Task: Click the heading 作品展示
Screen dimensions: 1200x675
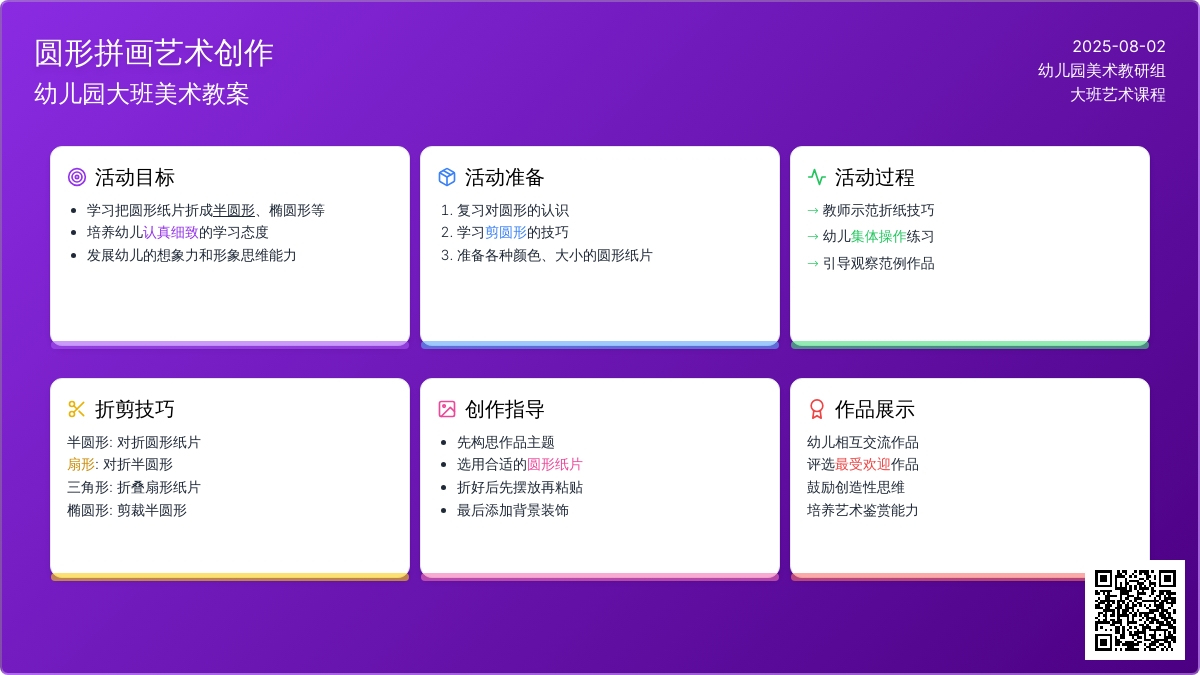Action: (875, 409)
